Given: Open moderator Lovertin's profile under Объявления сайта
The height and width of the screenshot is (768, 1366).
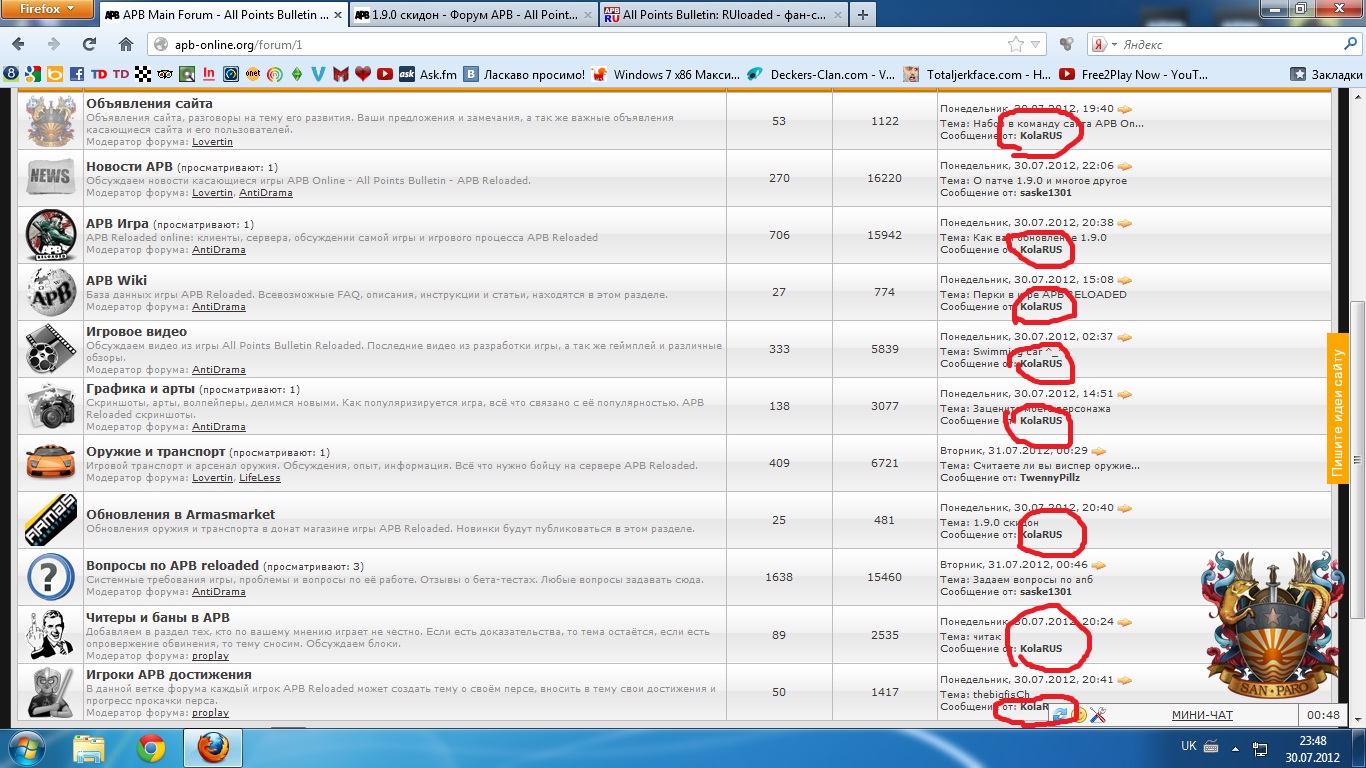Looking at the screenshot, I should 212,142.
